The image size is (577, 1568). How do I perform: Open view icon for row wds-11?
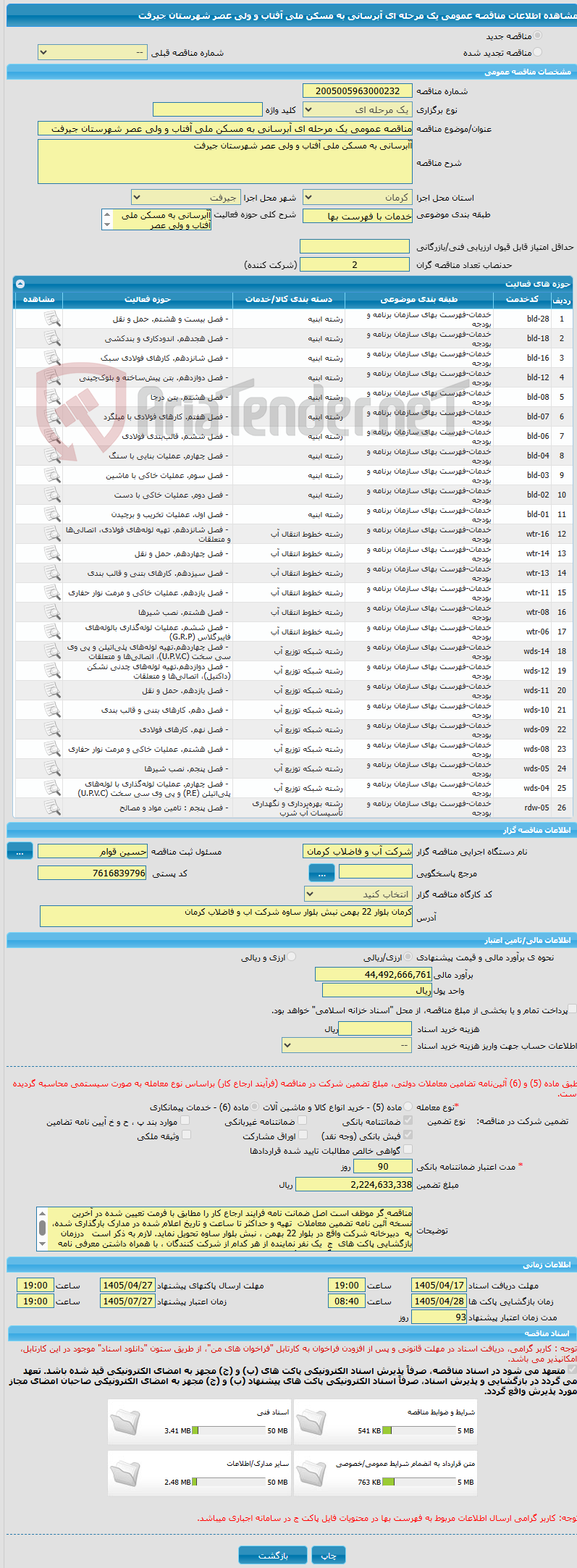pyautogui.click(x=52, y=690)
